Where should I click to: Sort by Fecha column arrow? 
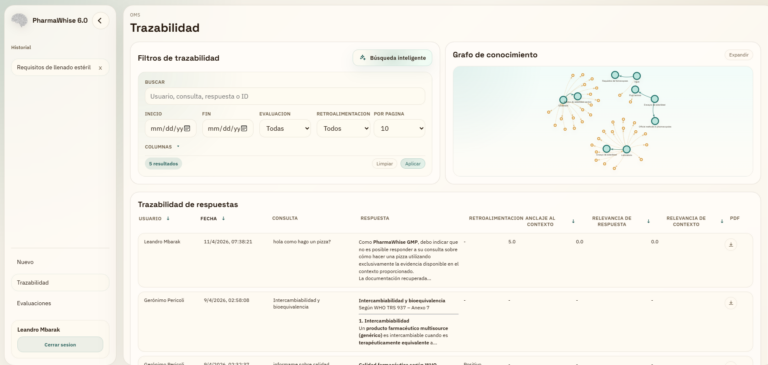[223, 219]
